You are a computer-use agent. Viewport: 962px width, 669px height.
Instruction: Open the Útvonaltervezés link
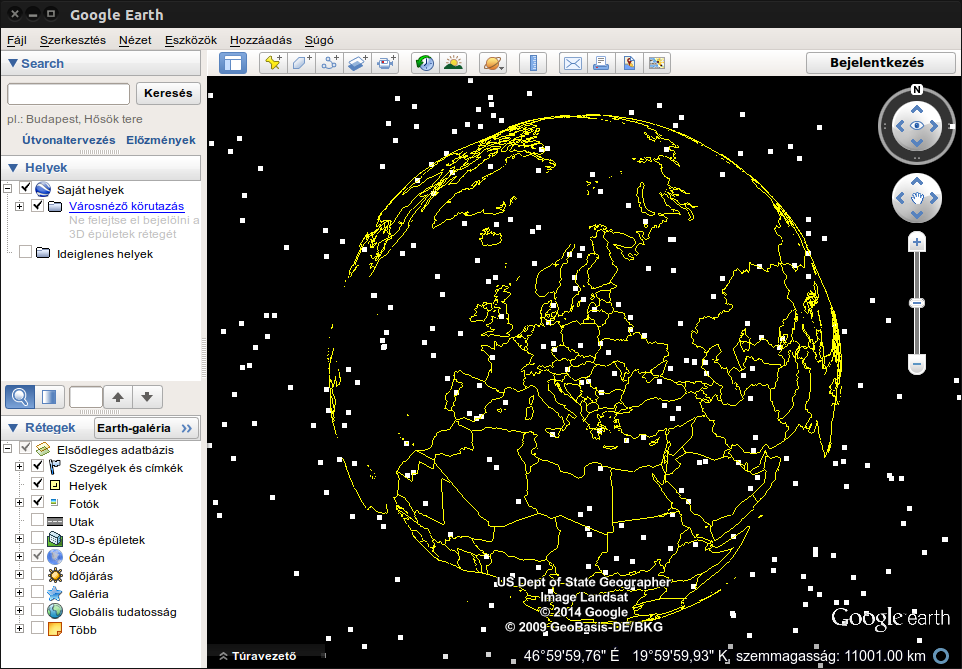tap(69, 140)
